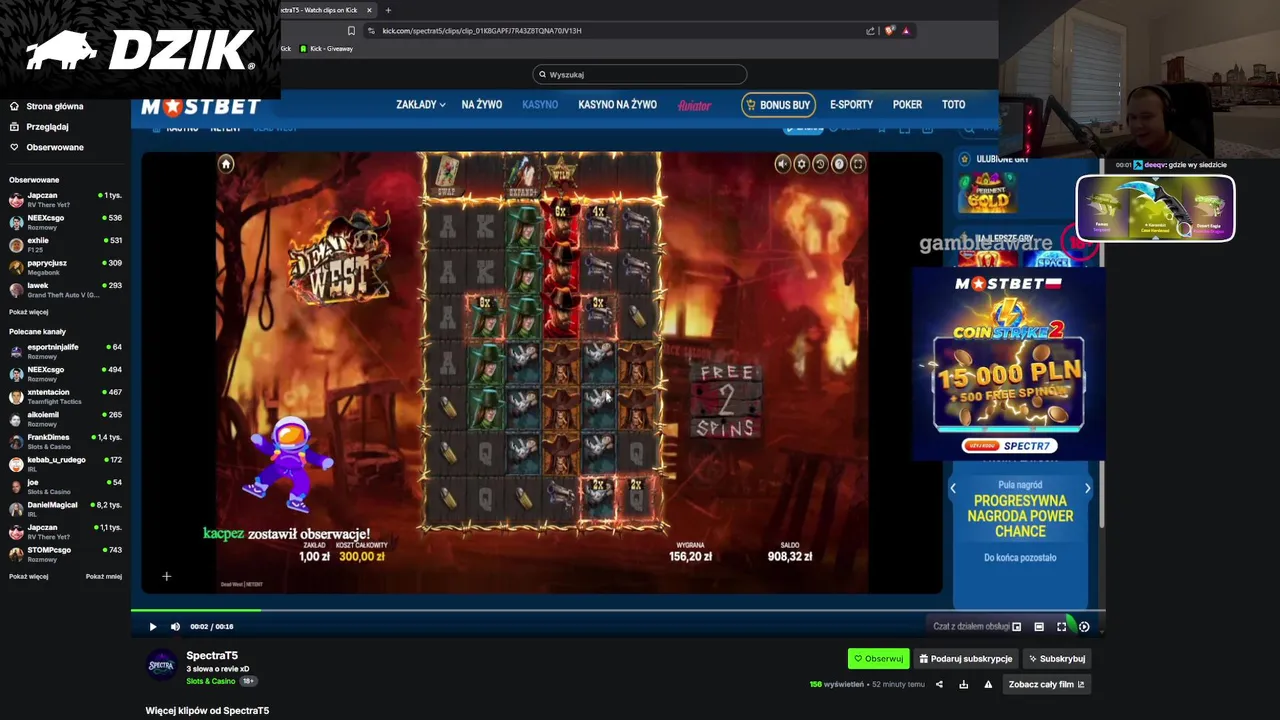Screen dimensions: 1280x720
Task: Mute the clip volume speaker icon
Action: [175, 627]
